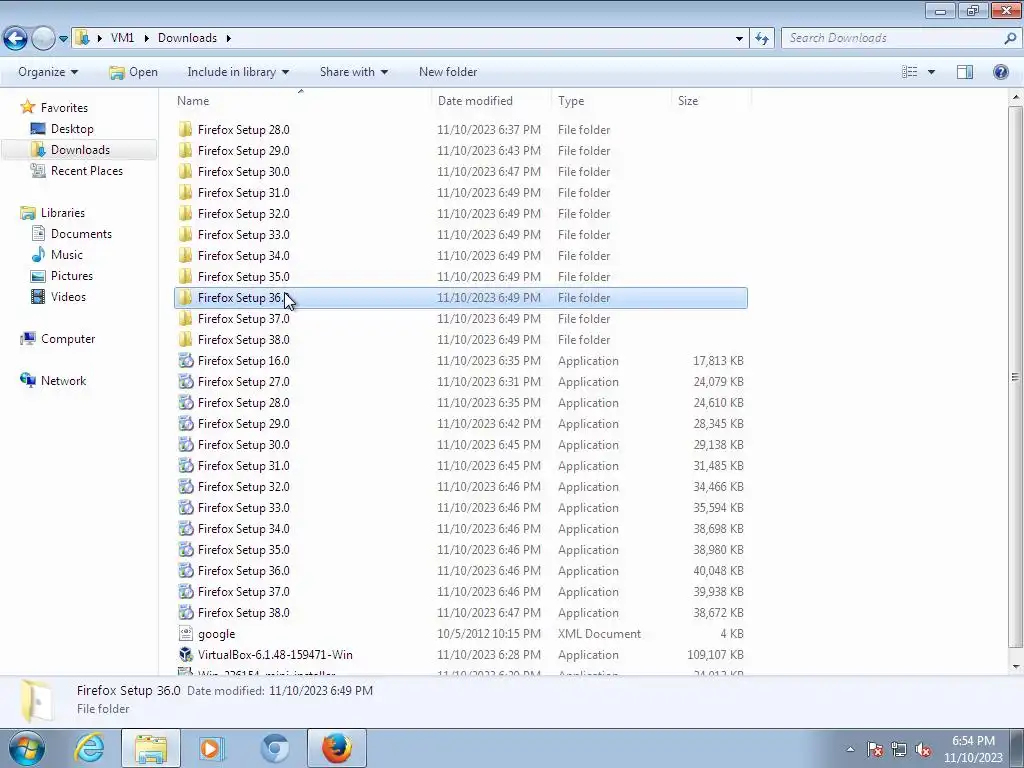Open the taskbar clock and date
This screenshot has height=768, width=1024.
973,749
